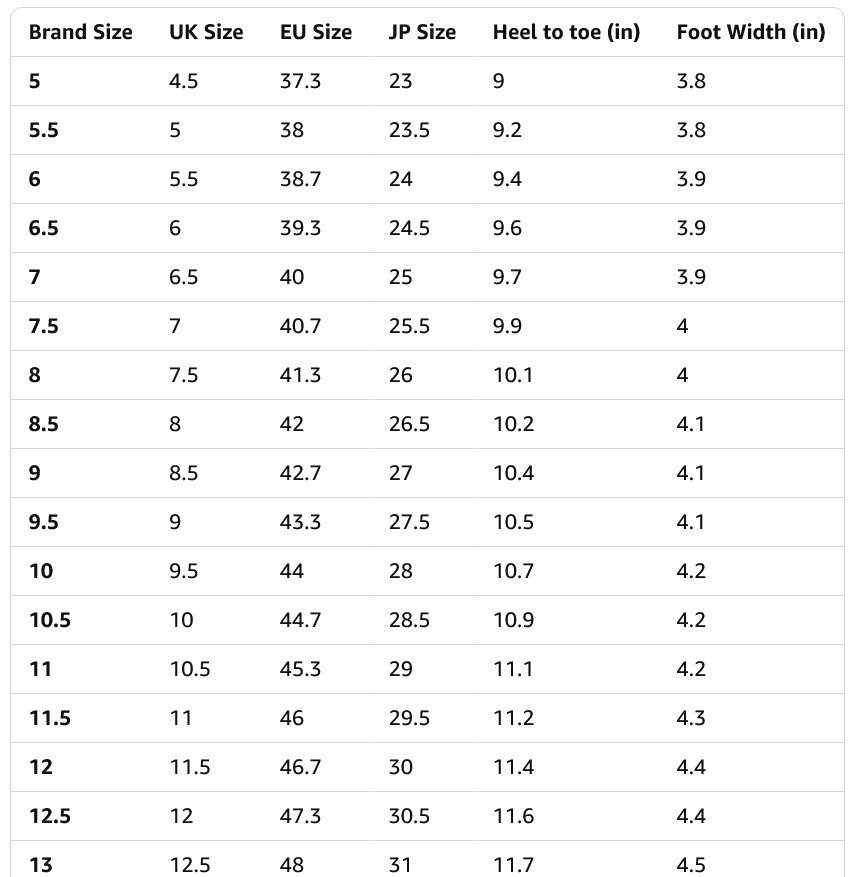Click the EU Size column header
The image size is (852, 877).
tap(316, 32)
